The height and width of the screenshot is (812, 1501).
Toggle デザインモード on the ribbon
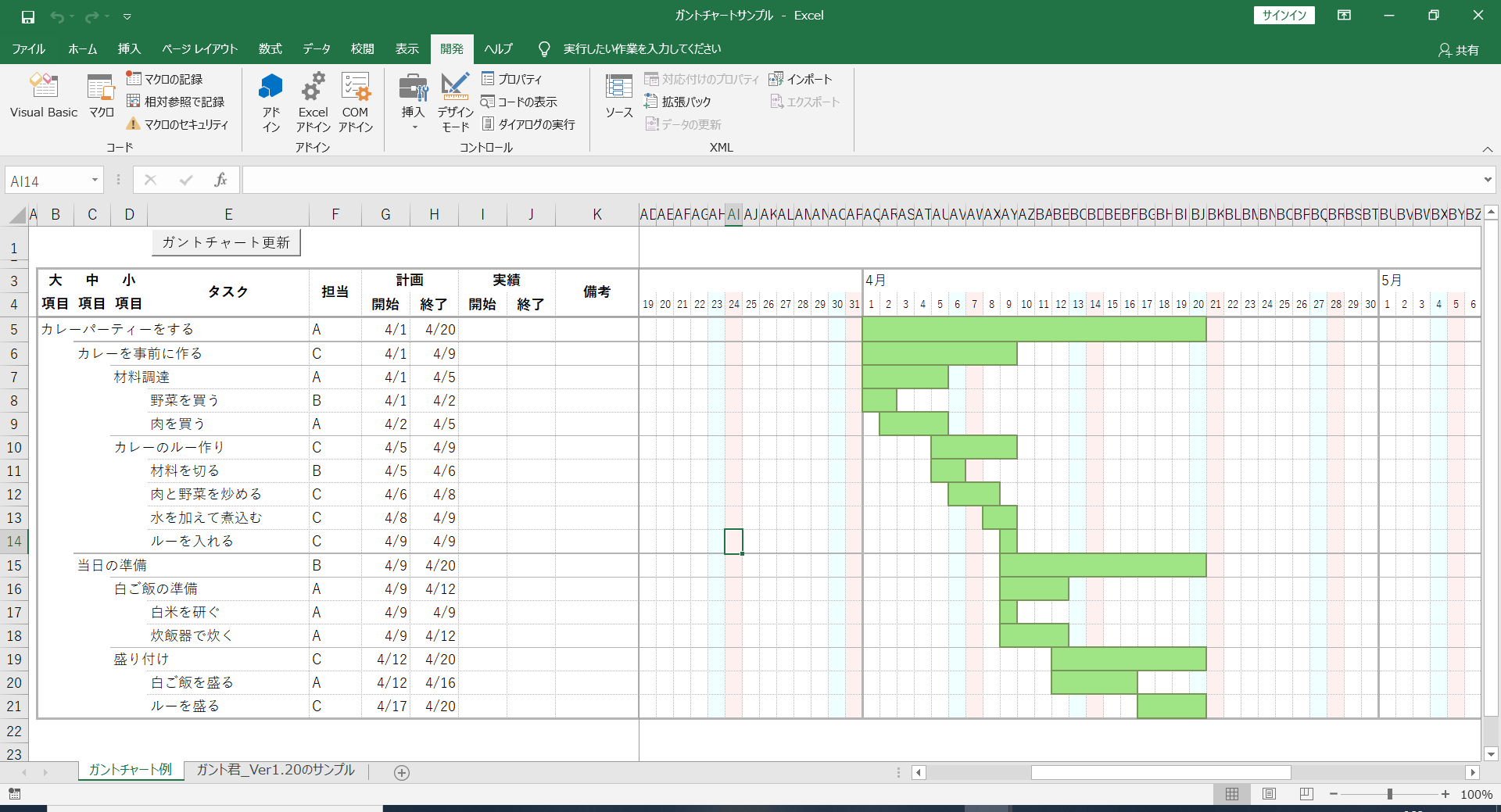pos(455,102)
